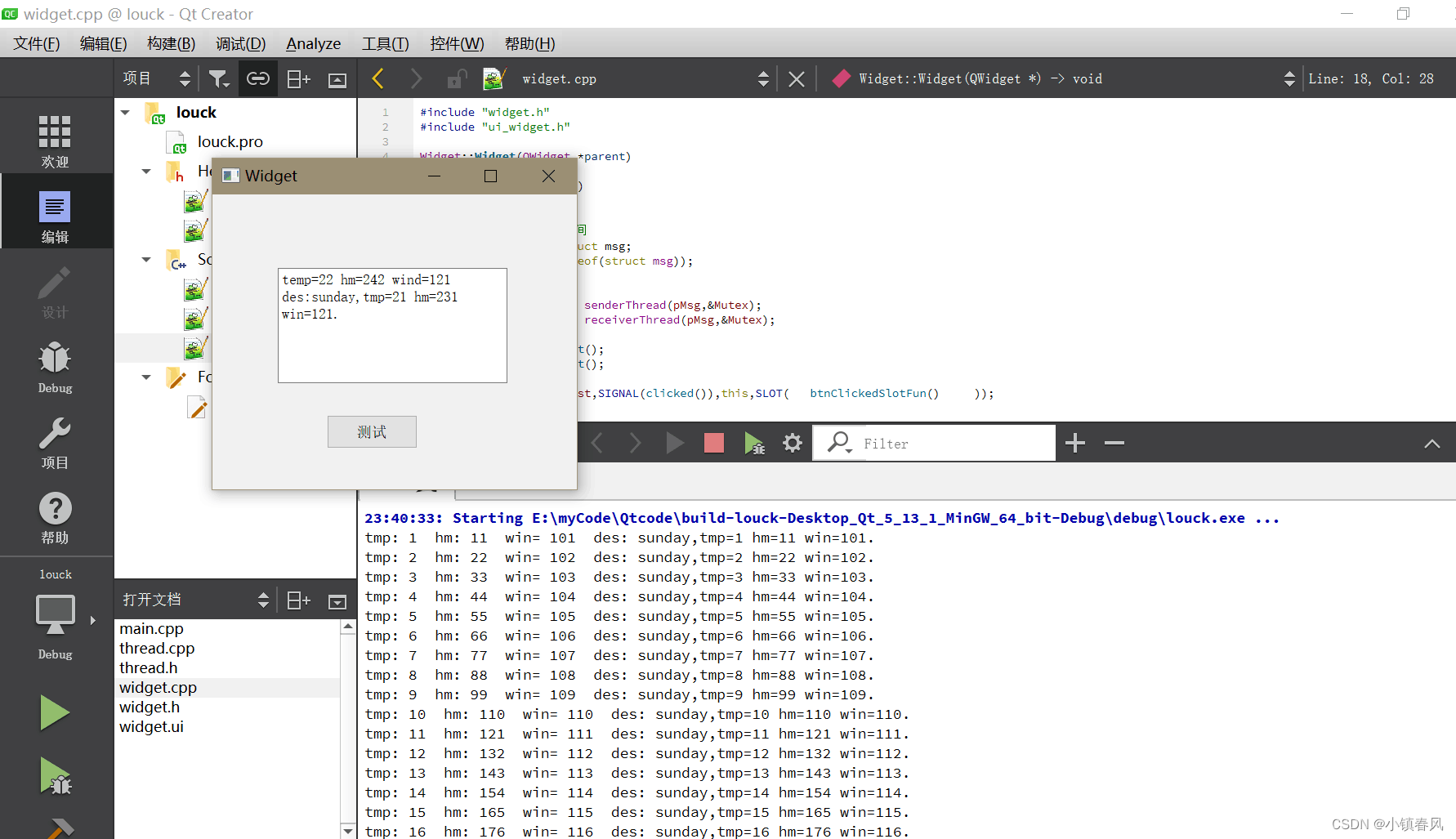Select the louck project root item

(196, 113)
